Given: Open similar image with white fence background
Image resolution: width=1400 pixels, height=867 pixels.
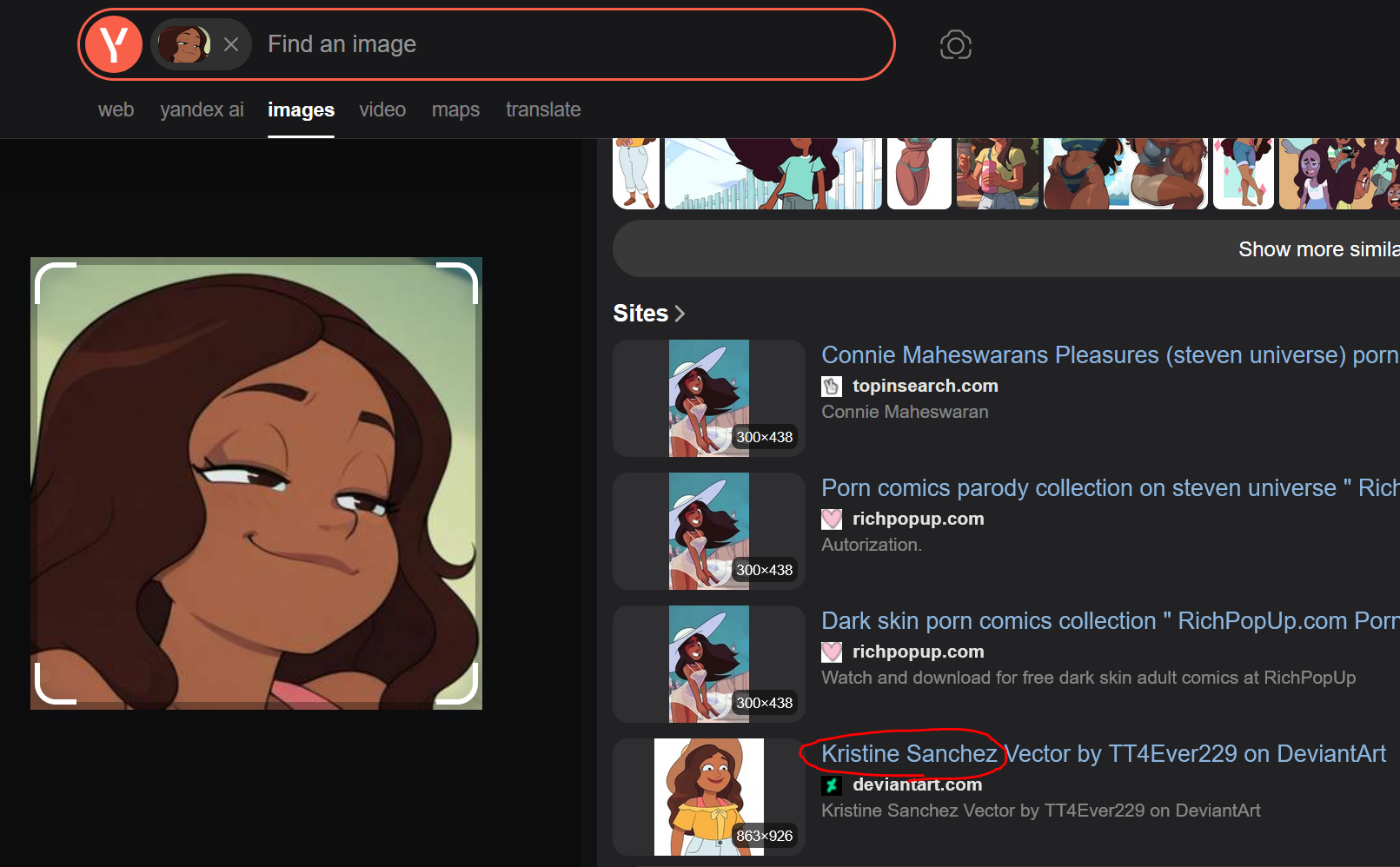Looking at the screenshot, I should point(773,174).
